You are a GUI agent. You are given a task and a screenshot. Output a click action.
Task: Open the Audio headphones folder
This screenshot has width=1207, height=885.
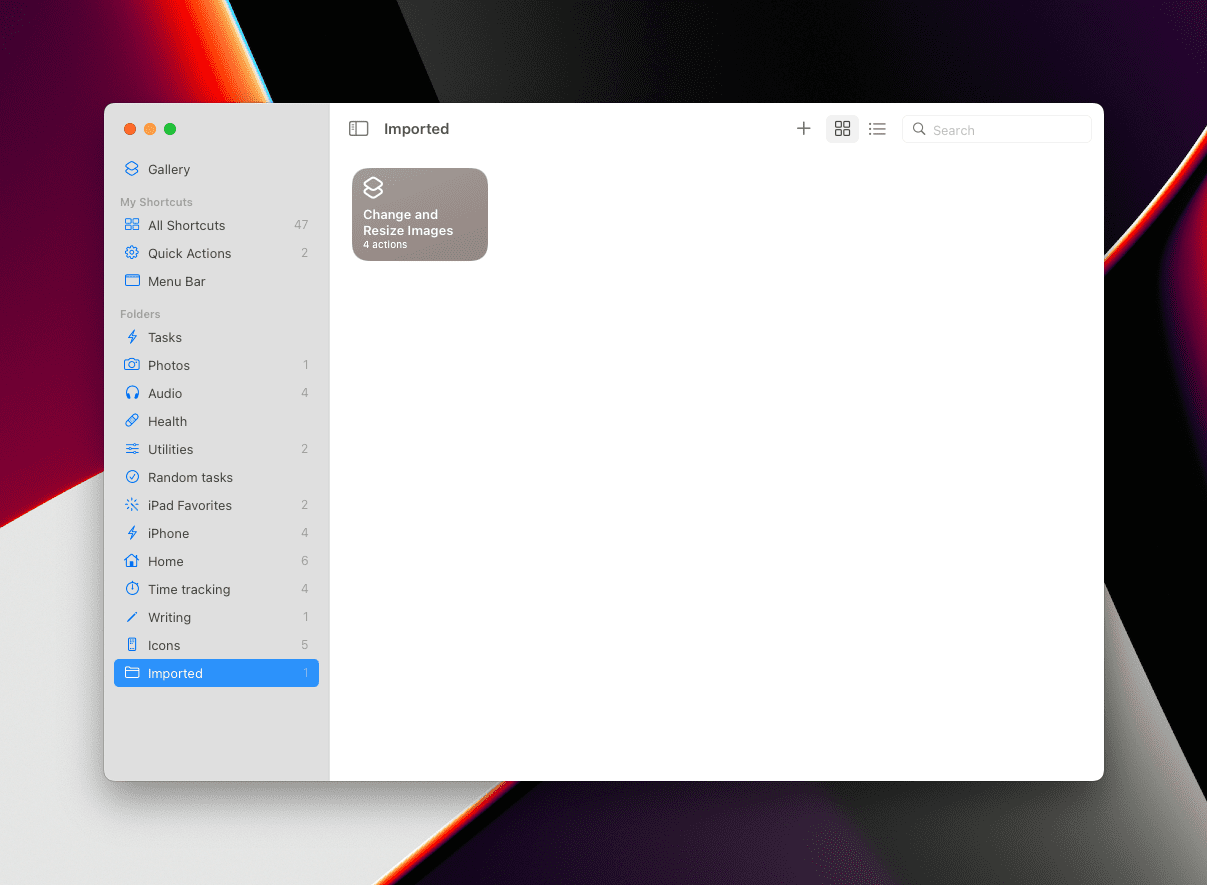[x=216, y=393]
